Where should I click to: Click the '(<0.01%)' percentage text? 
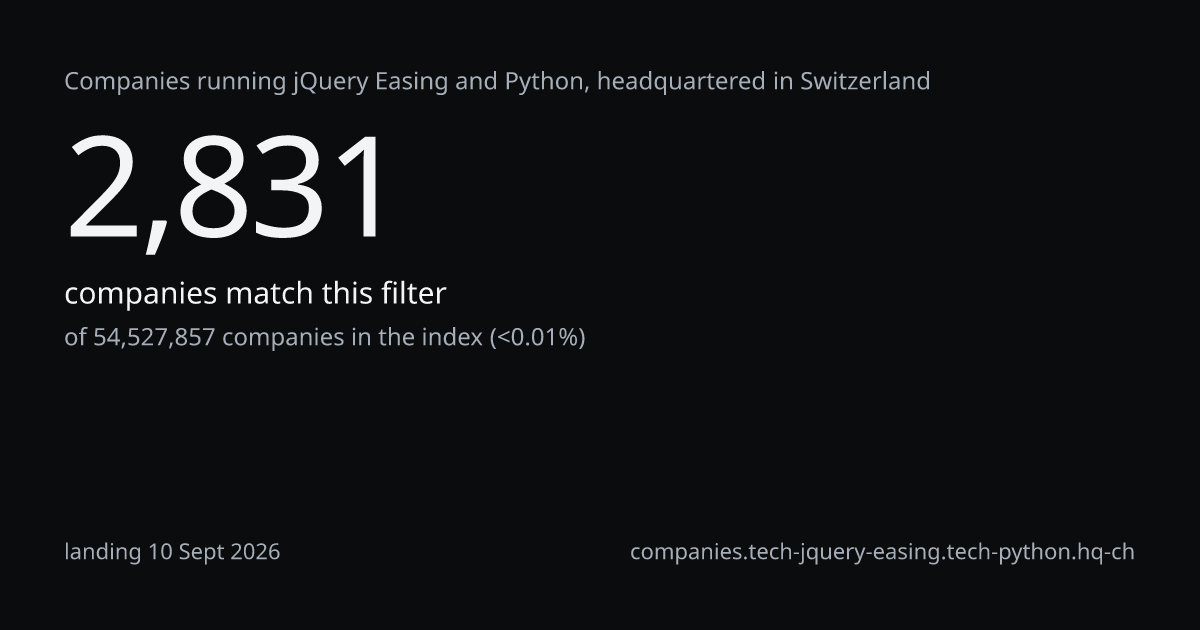point(537,338)
